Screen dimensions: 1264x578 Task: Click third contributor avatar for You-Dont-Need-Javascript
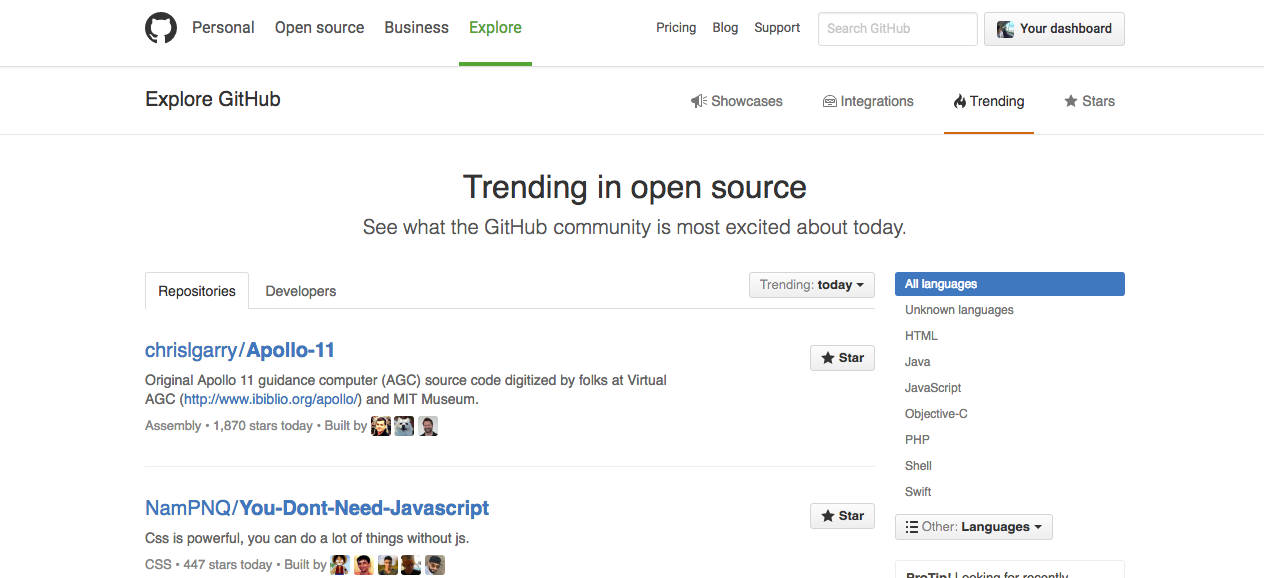click(387, 565)
